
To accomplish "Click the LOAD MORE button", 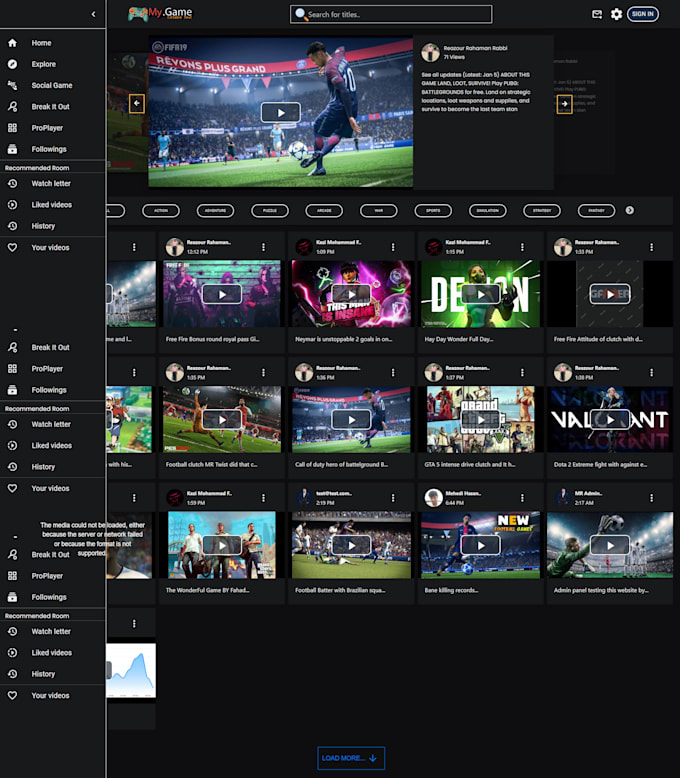I will coord(351,758).
